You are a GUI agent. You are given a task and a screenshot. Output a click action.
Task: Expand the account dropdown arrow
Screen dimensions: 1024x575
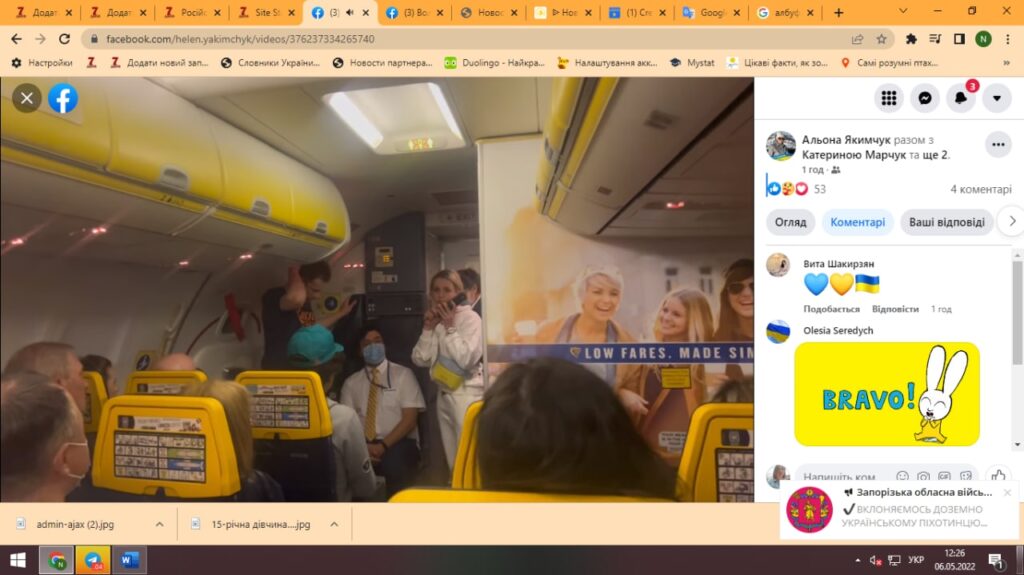coord(996,98)
